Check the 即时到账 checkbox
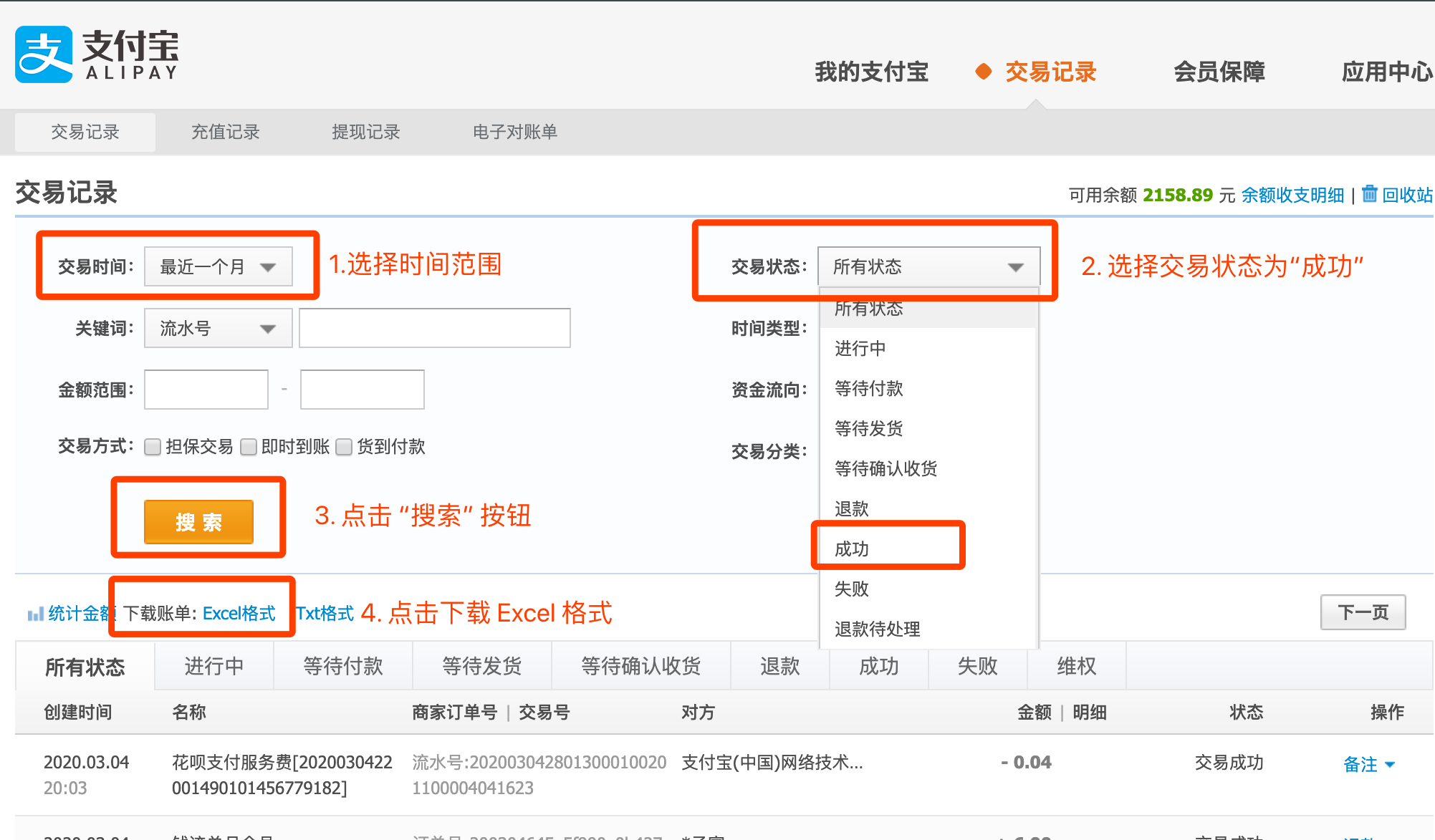Image resolution: width=1435 pixels, height=840 pixels. coord(249,447)
